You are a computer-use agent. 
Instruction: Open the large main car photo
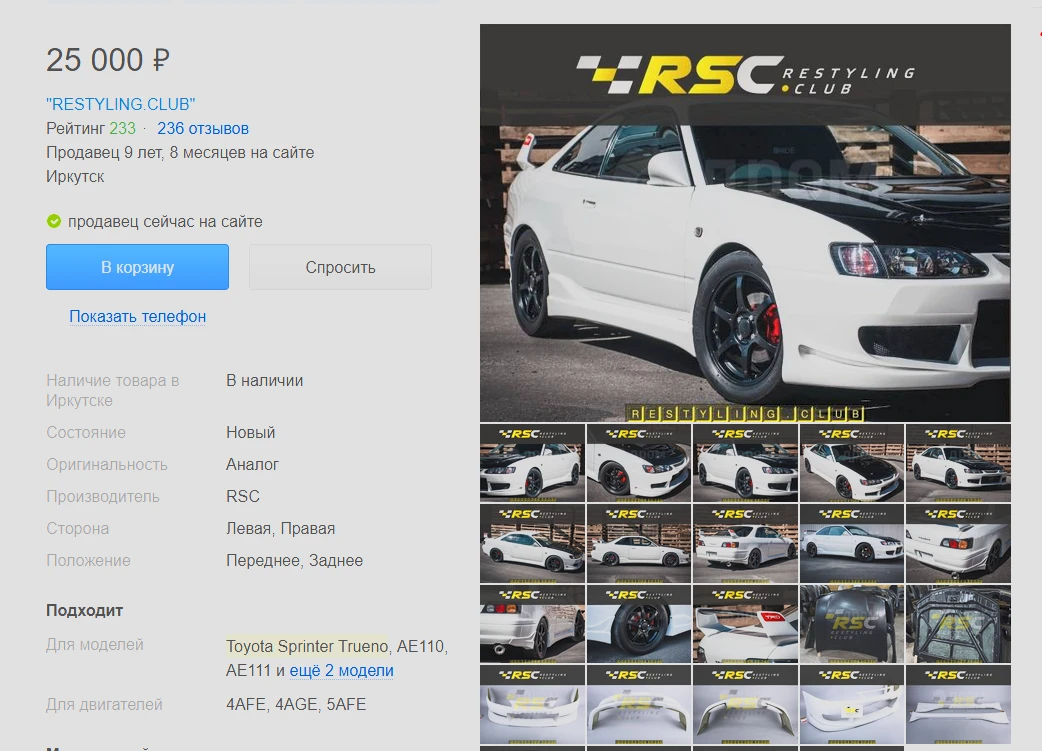click(745, 223)
